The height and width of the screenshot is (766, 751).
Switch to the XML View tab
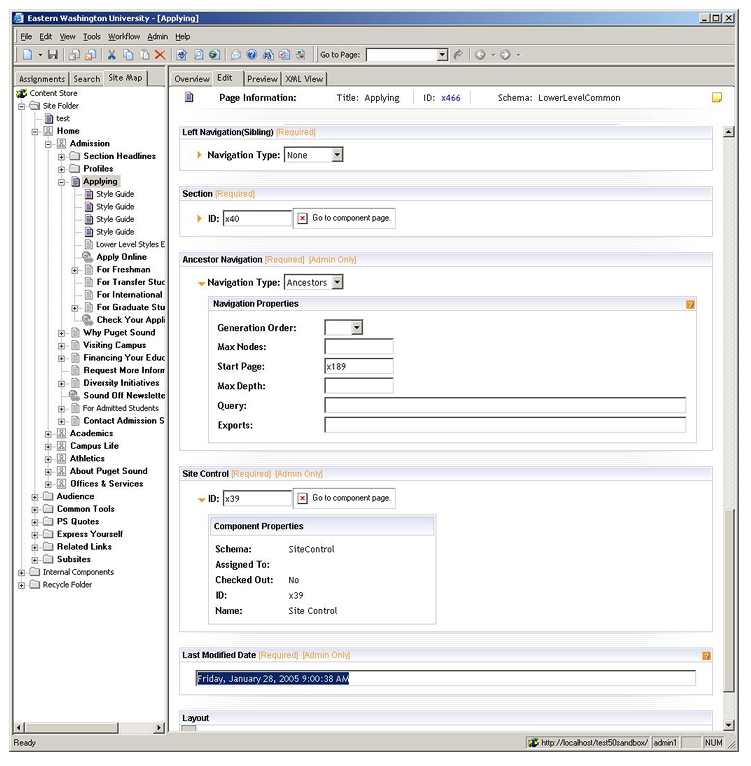click(304, 79)
